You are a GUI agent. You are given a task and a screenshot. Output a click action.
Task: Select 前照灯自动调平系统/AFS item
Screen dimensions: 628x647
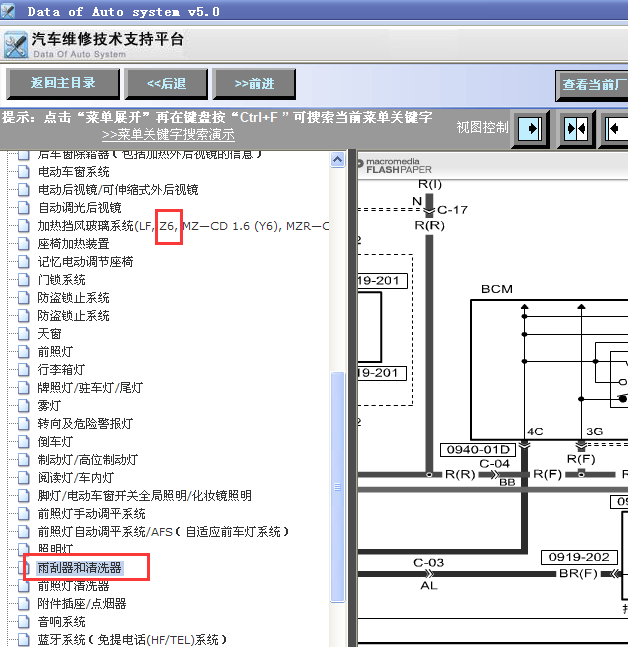[x=163, y=532]
